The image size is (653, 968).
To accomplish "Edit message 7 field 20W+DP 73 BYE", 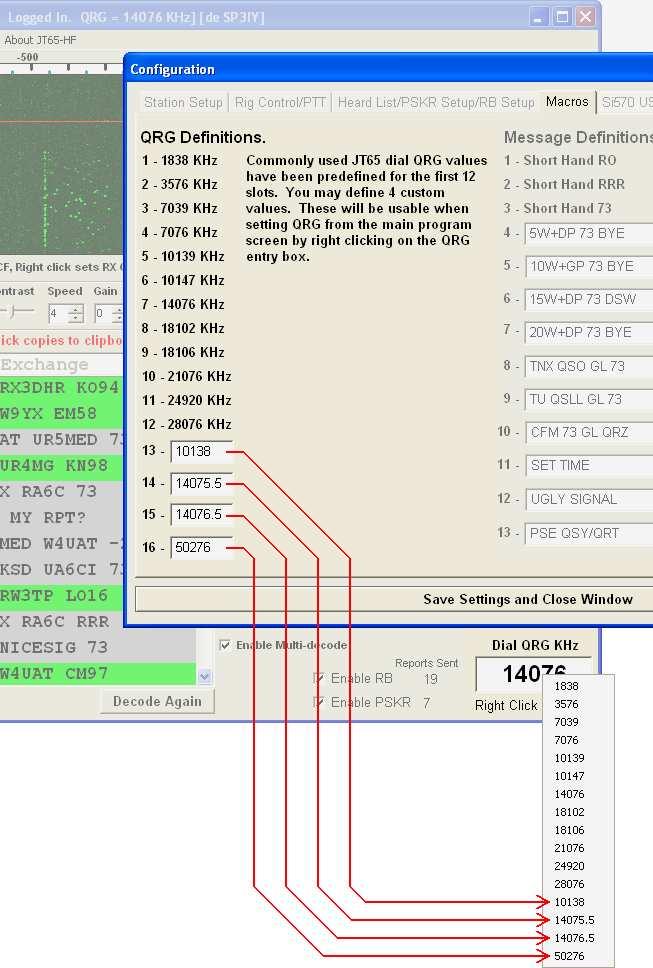I will 589,332.
